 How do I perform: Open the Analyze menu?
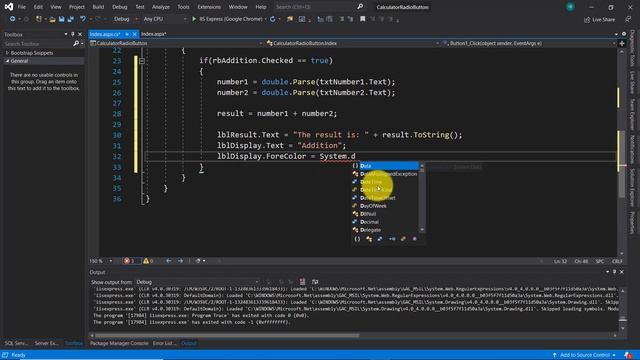[x=161, y=7]
